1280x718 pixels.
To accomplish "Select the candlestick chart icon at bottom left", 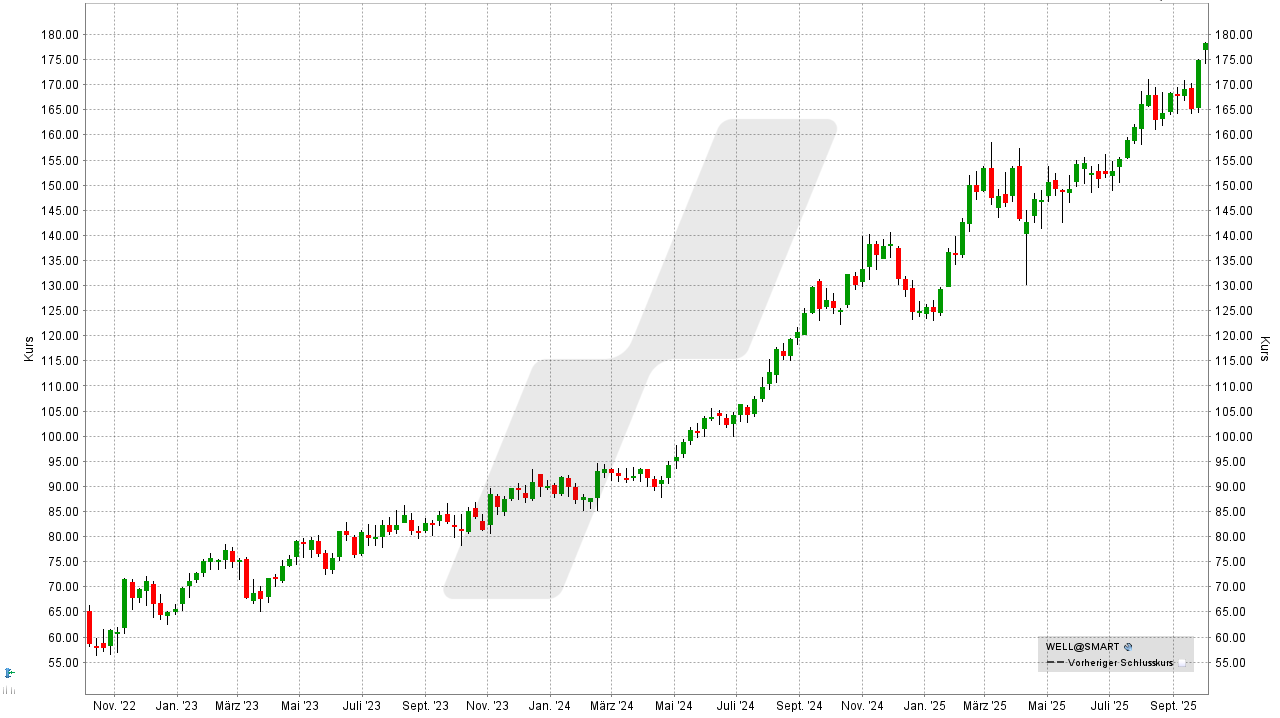I will click(x=8, y=673).
